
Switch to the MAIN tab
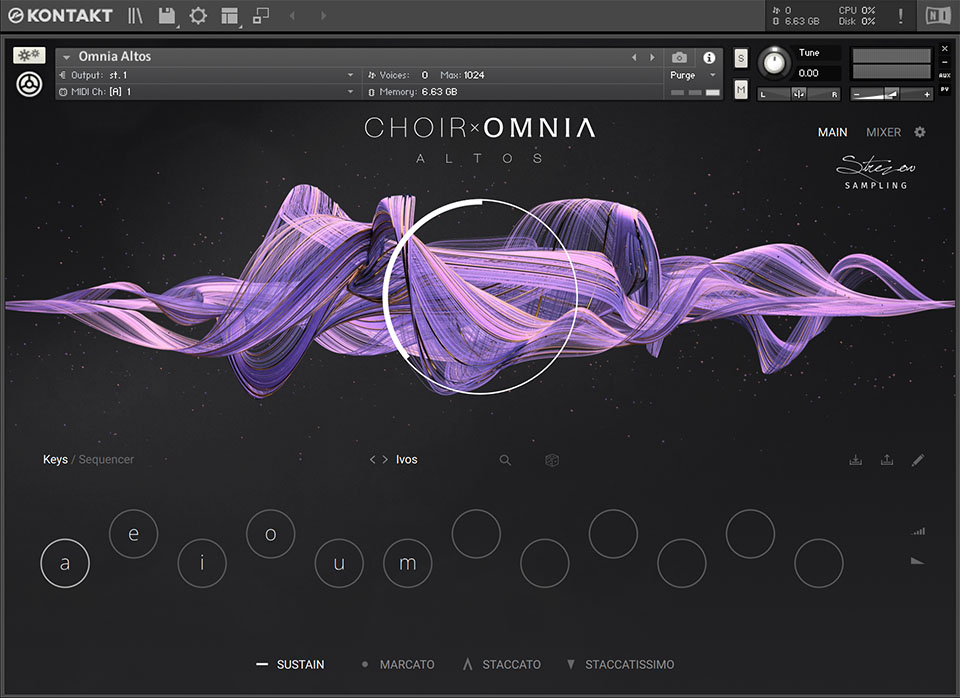pyautogui.click(x=833, y=132)
